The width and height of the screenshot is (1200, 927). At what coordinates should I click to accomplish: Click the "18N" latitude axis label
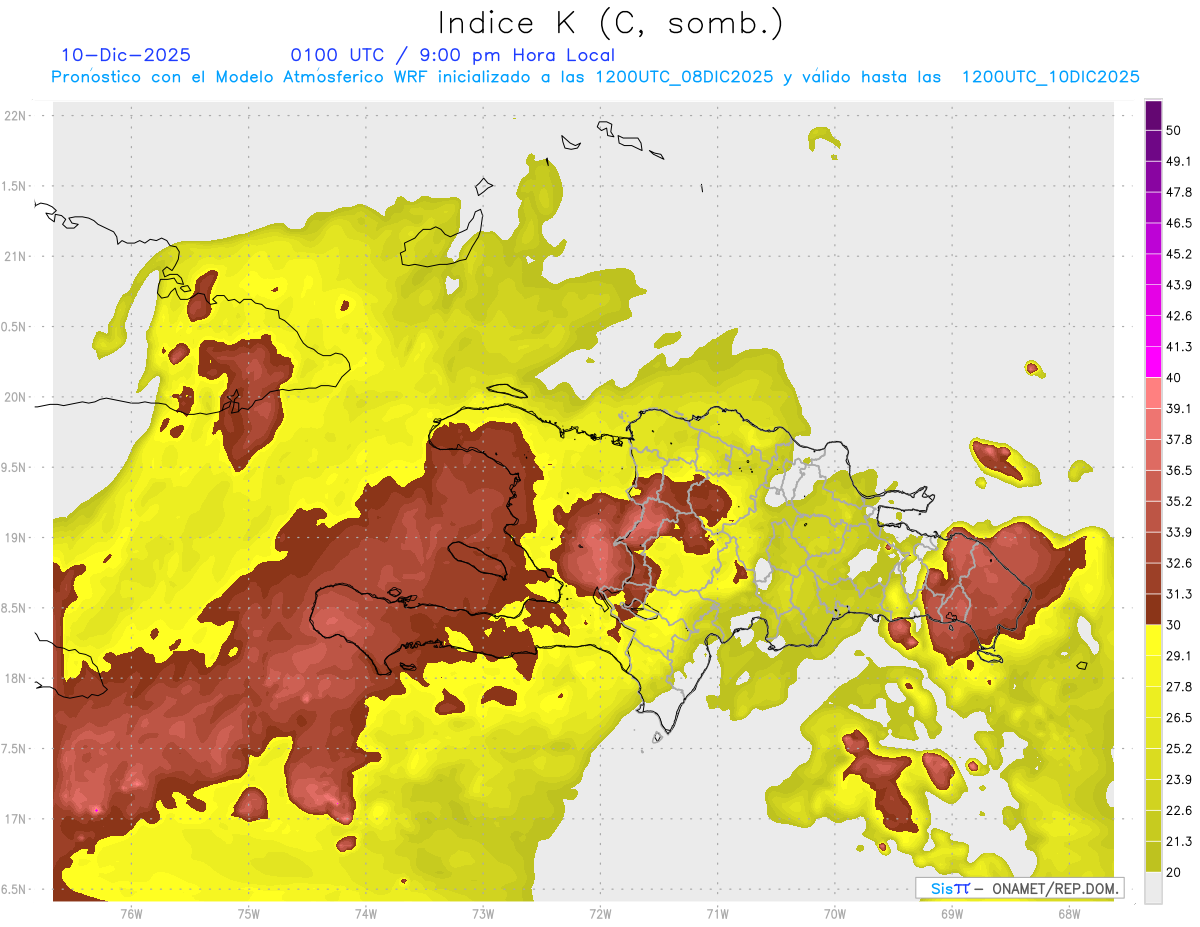pyautogui.click(x=15, y=679)
